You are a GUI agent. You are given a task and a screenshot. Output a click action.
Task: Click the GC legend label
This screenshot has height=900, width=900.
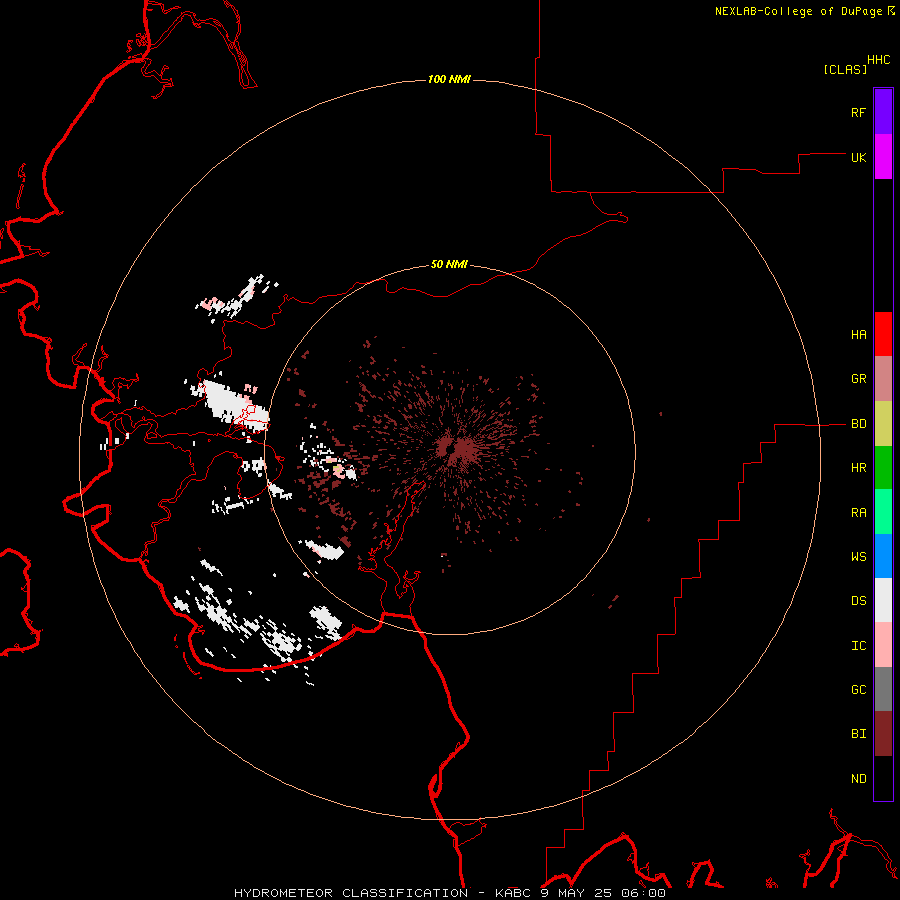858,690
